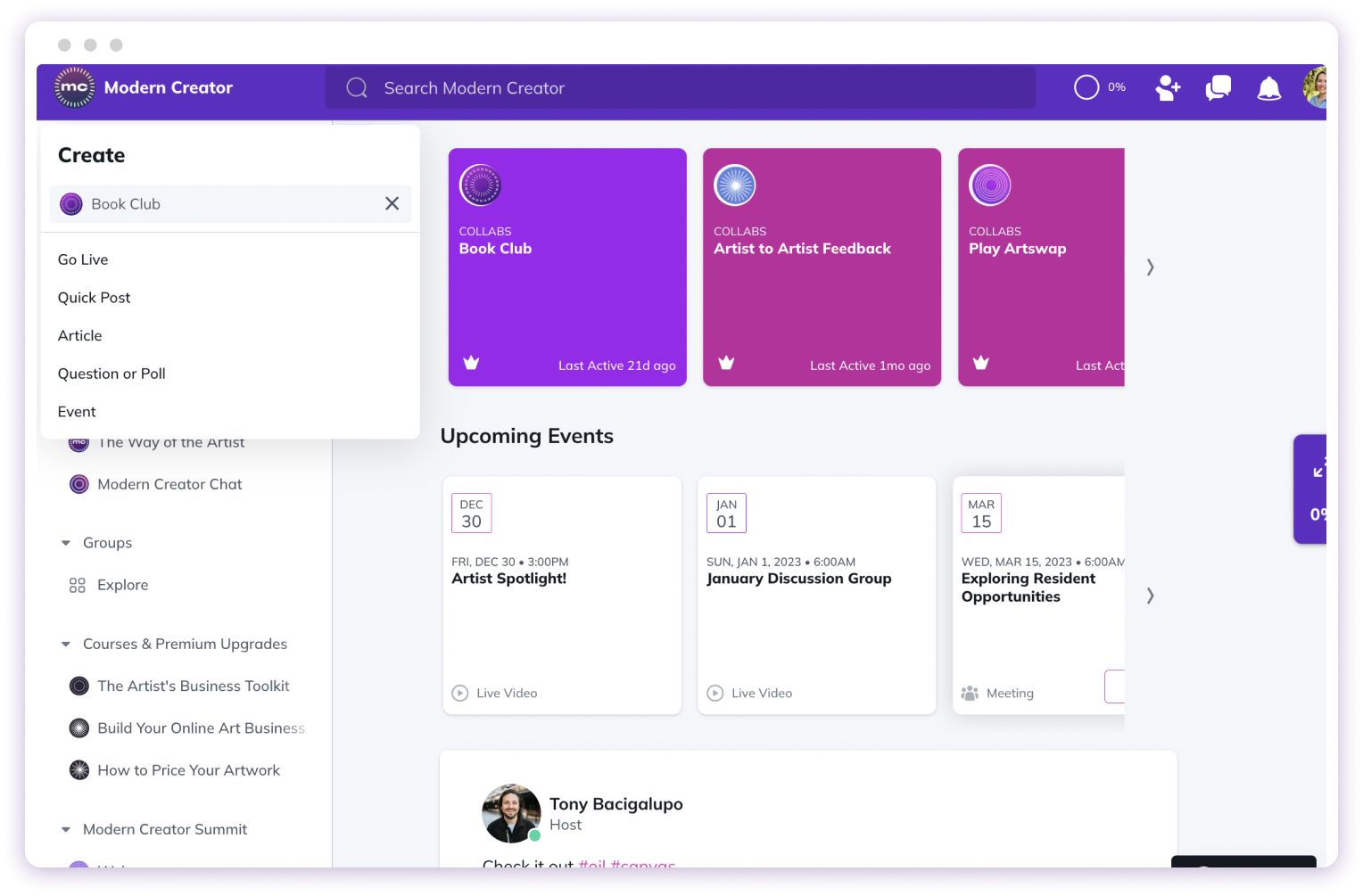Choose Quick Post from Create menu
Image resolution: width=1363 pixels, height=896 pixels.
(94, 298)
